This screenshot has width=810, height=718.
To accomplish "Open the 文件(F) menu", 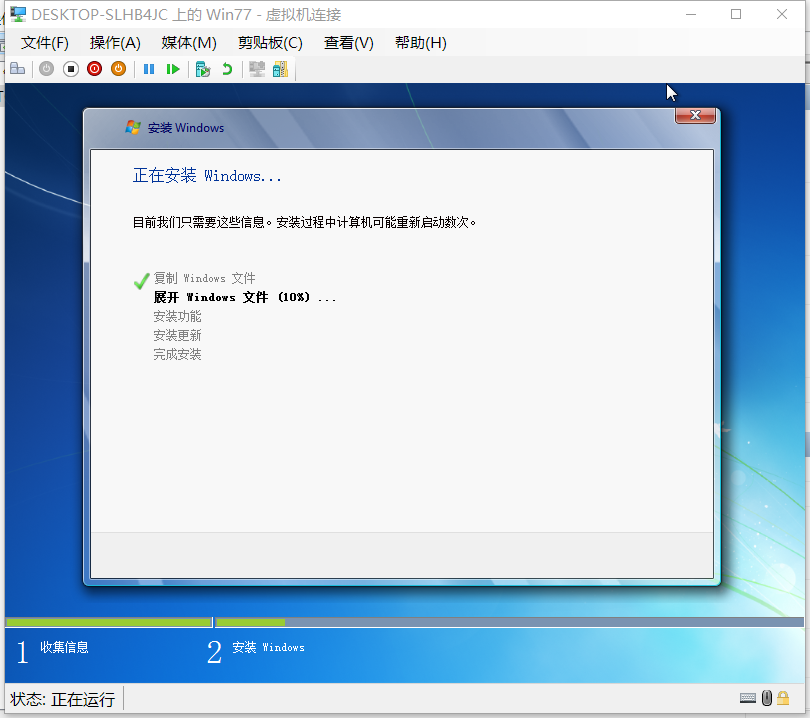I will [44, 43].
